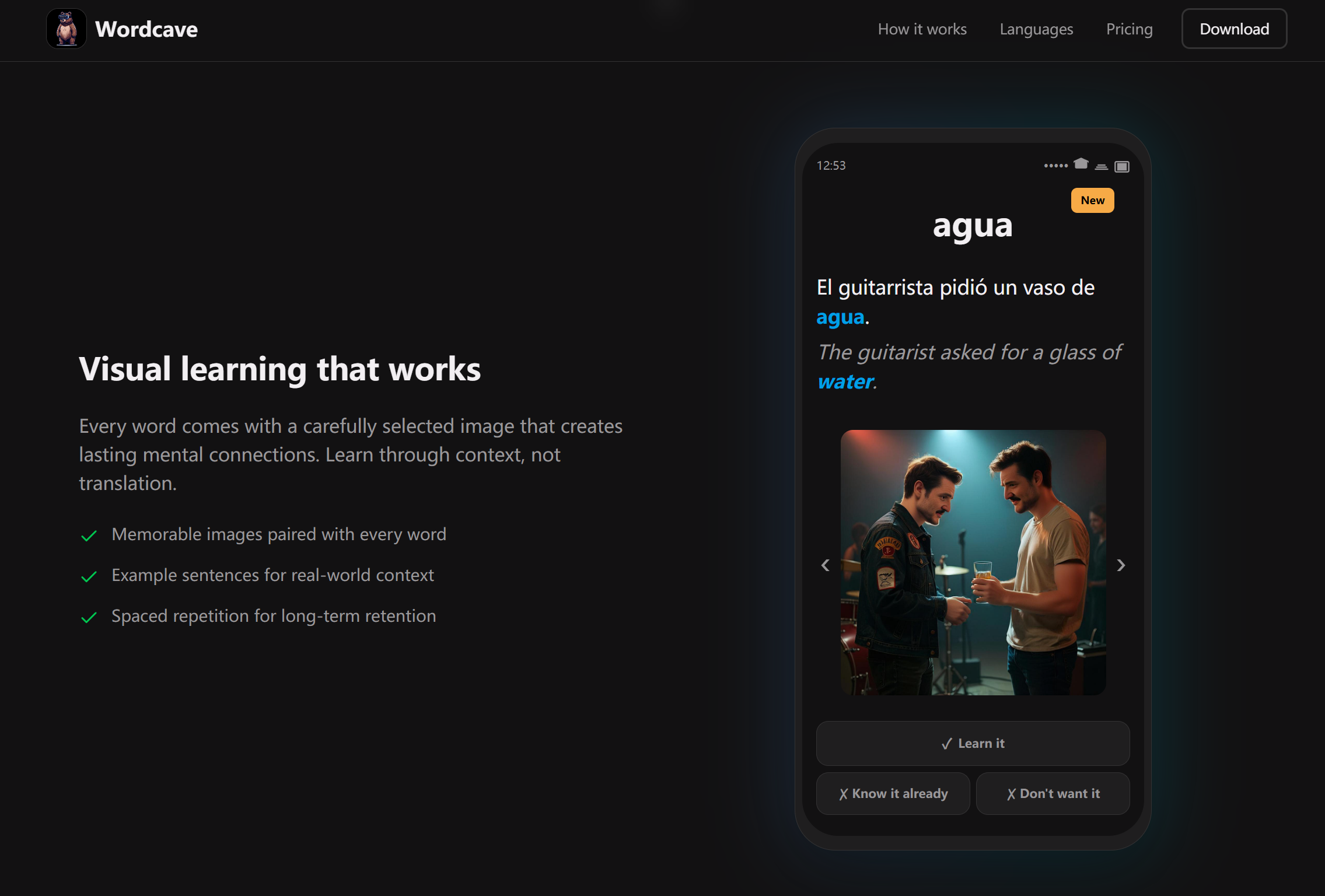Click the Wordcave bear logo icon
This screenshot has width=1325, height=896.
click(67, 29)
